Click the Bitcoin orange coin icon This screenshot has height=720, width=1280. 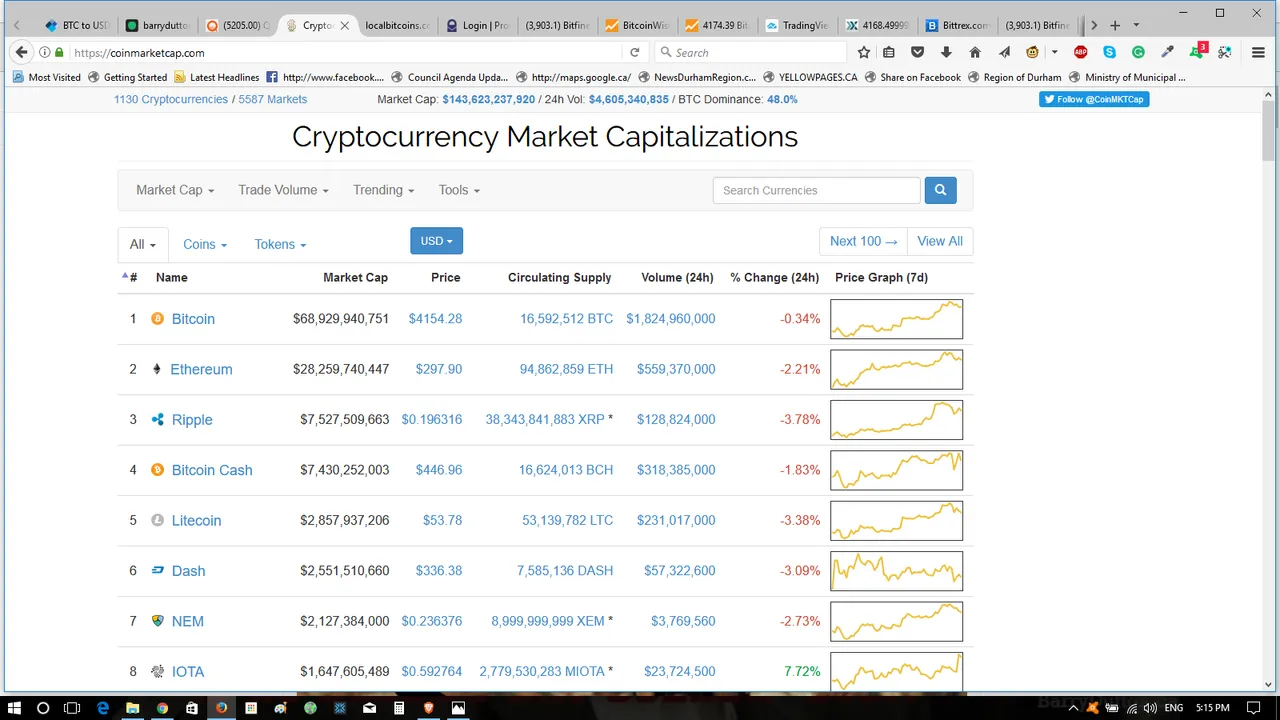pos(157,319)
